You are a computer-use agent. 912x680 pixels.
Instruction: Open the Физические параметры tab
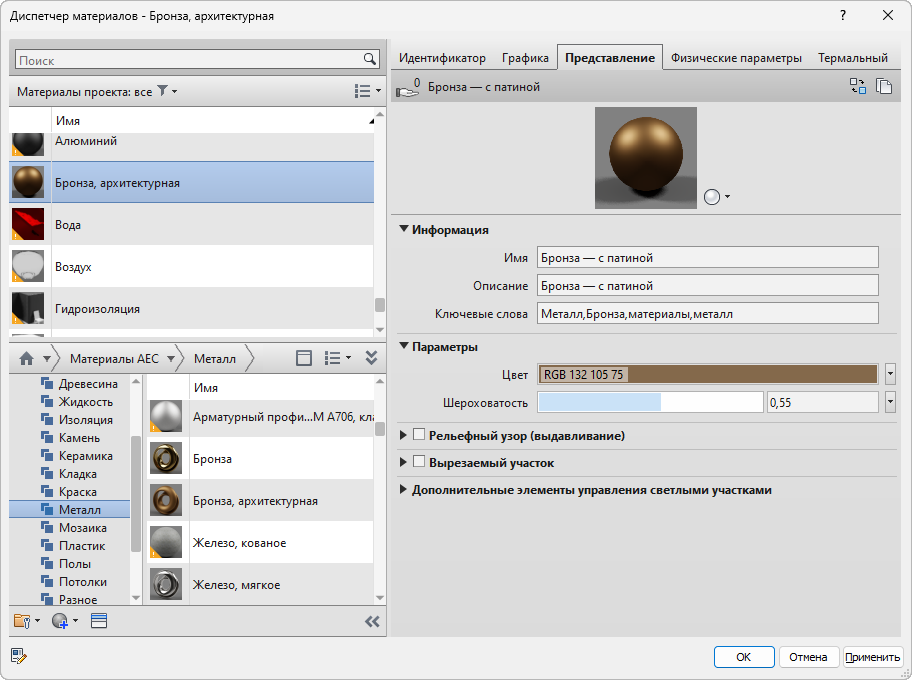736,58
